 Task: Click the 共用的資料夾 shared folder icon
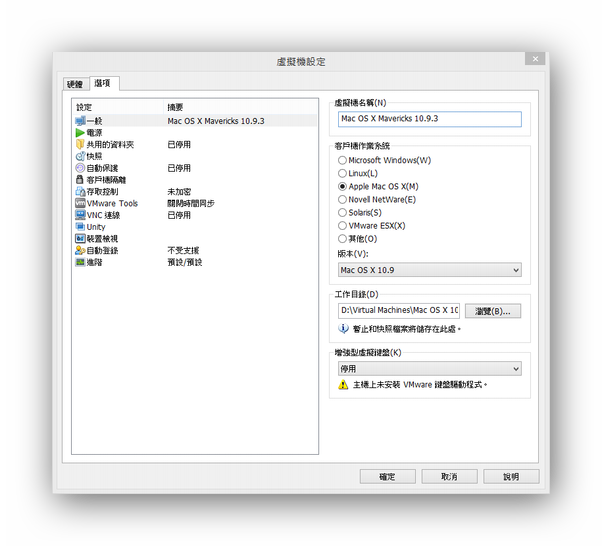[80, 144]
